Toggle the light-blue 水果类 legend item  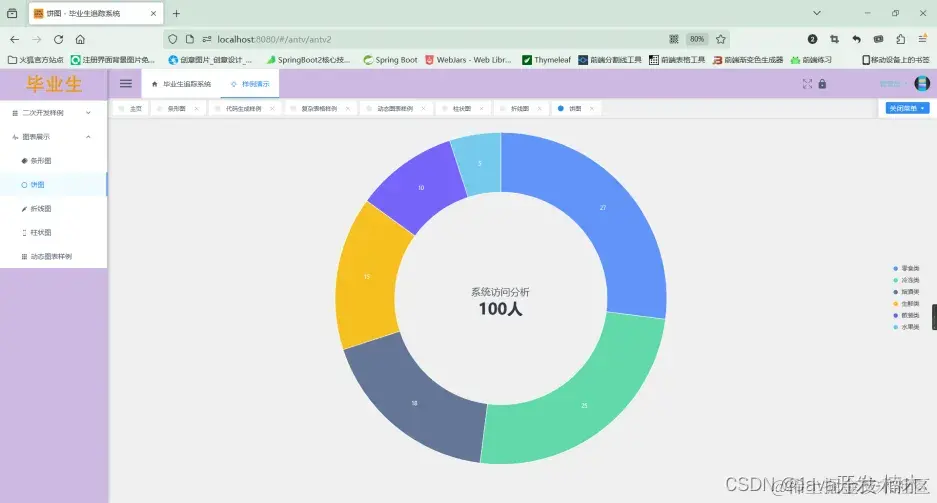(906, 327)
